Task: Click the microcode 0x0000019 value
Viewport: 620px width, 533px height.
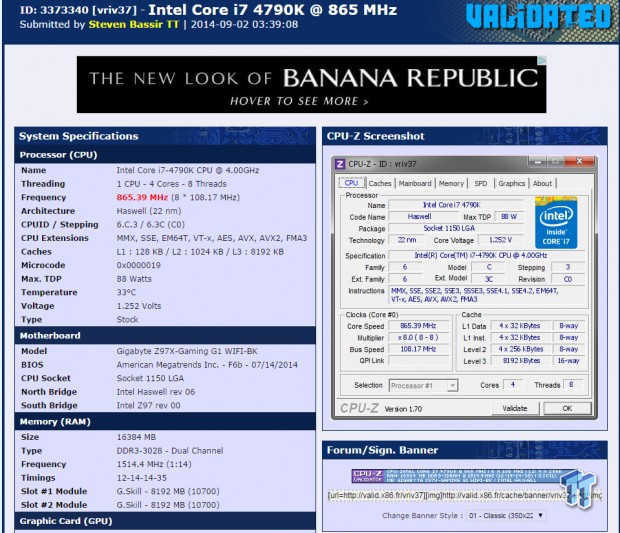Action: click(x=138, y=265)
